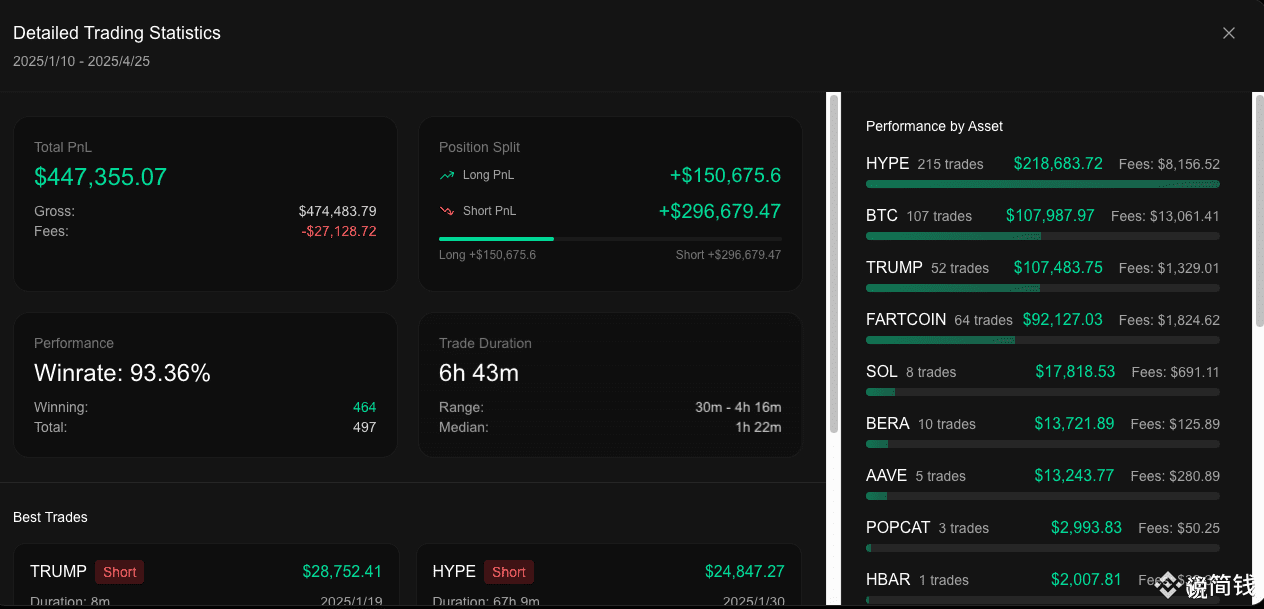This screenshot has height=609, width=1264.
Task: Click BTC profit $107,987.97
Action: click(1050, 215)
